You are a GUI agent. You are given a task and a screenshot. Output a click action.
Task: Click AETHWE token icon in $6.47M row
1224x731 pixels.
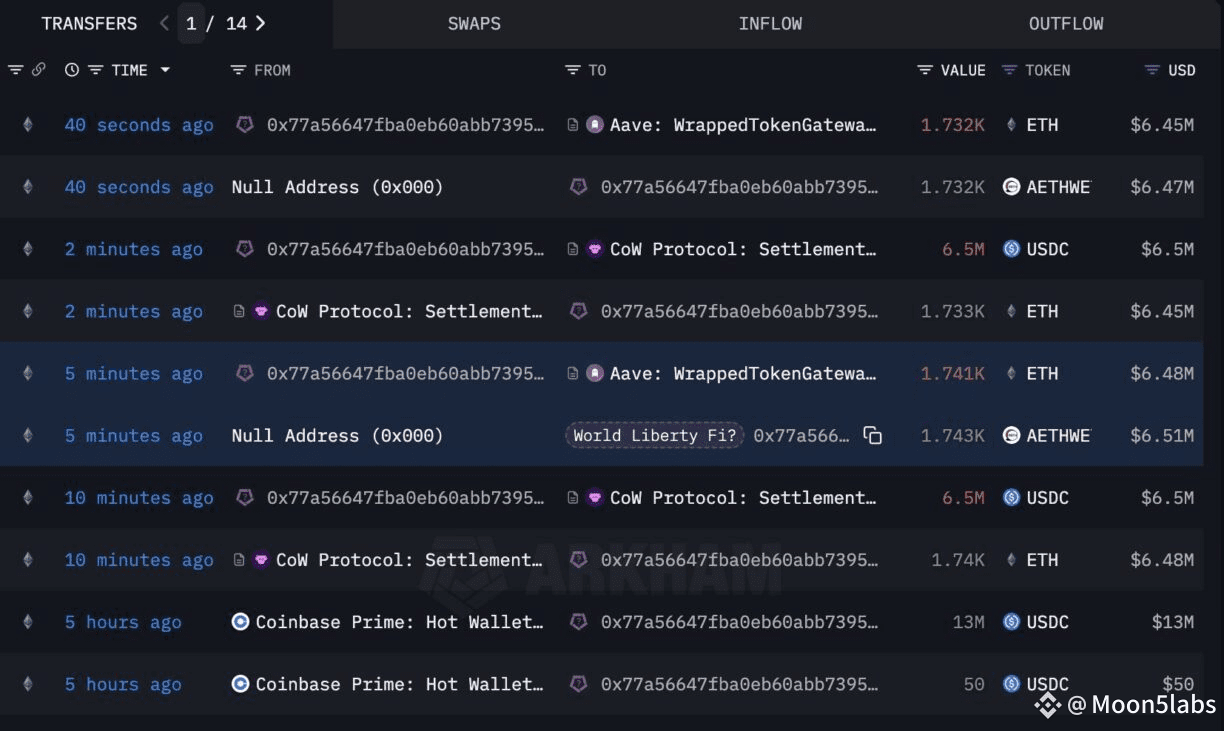pyautogui.click(x=1011, y=187)
